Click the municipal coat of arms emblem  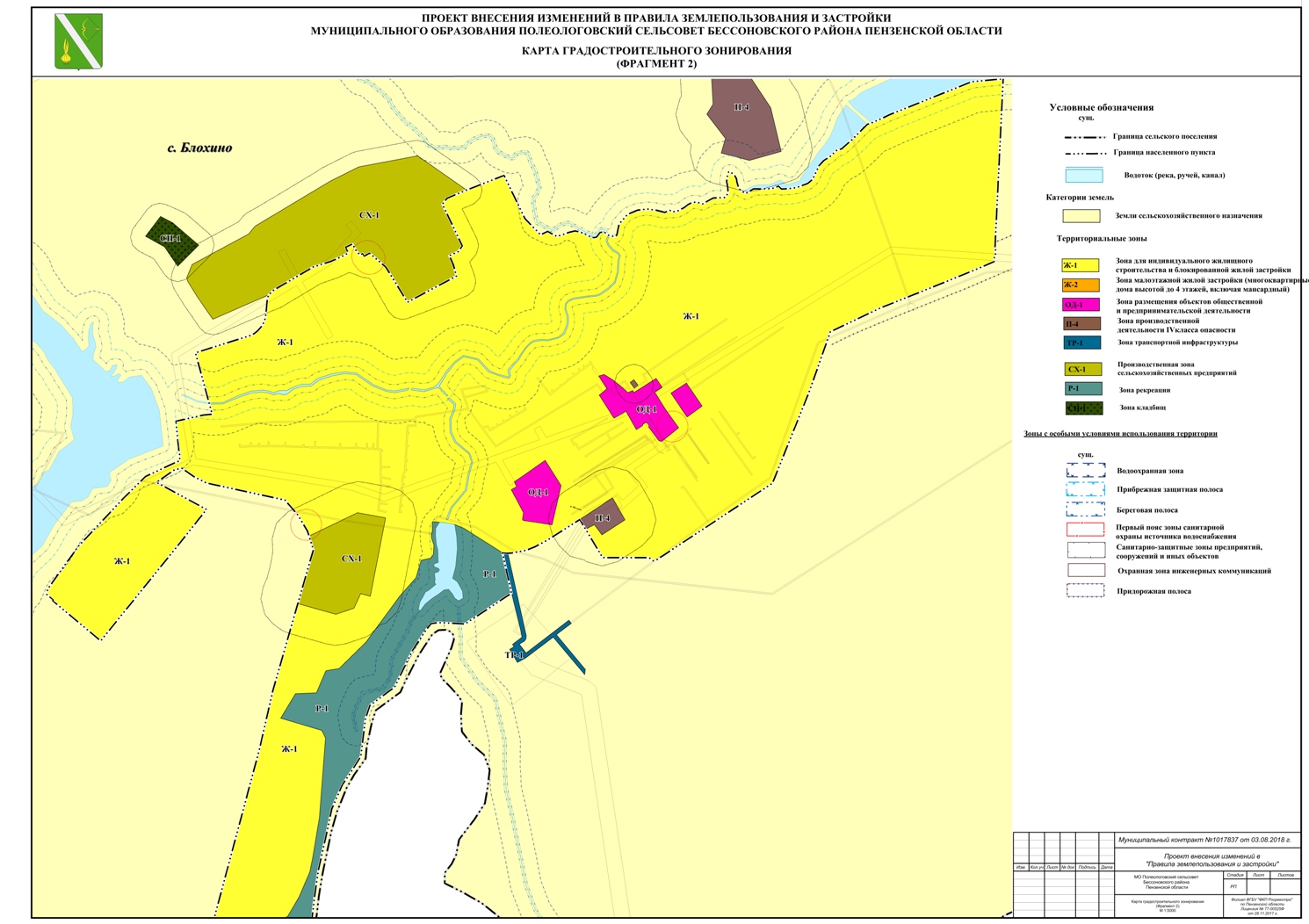78,41
